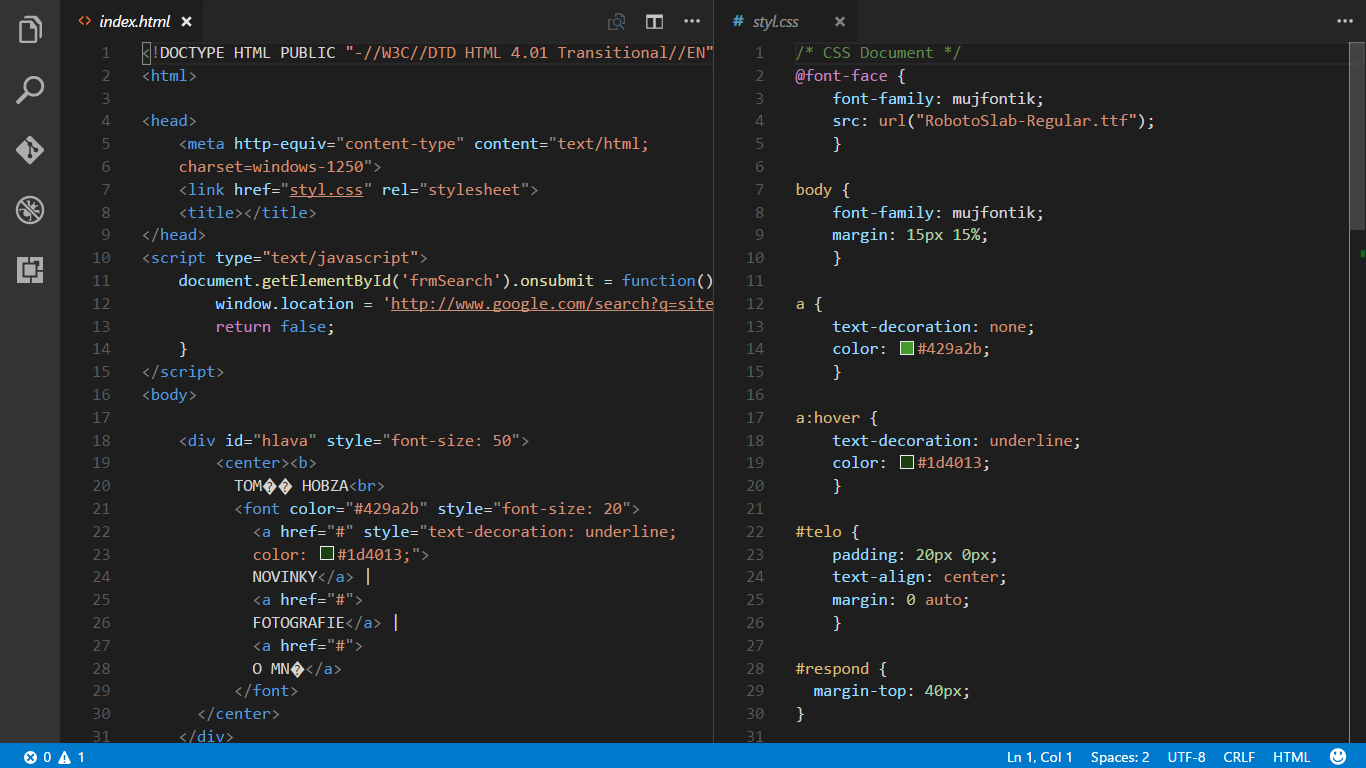Click the UTF-8 encoding button
Screen dimensions: 1366x768
1186,757
